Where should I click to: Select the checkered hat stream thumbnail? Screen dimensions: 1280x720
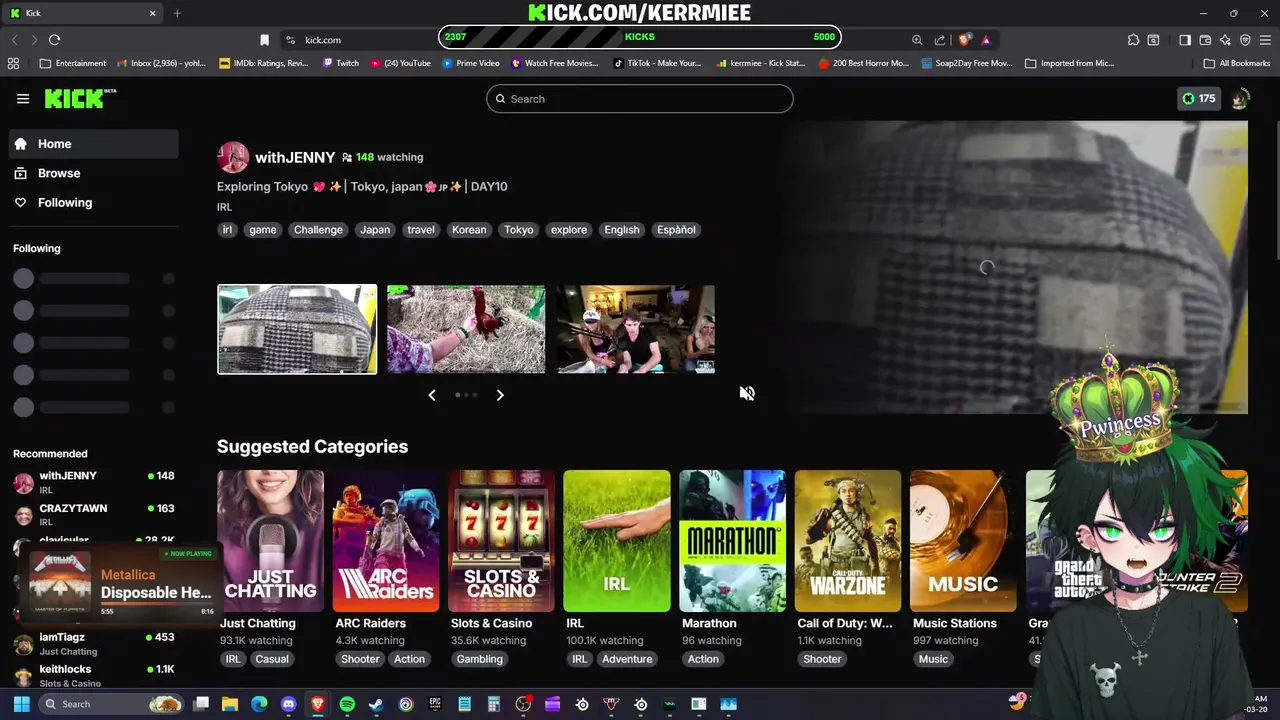(297, 329)
